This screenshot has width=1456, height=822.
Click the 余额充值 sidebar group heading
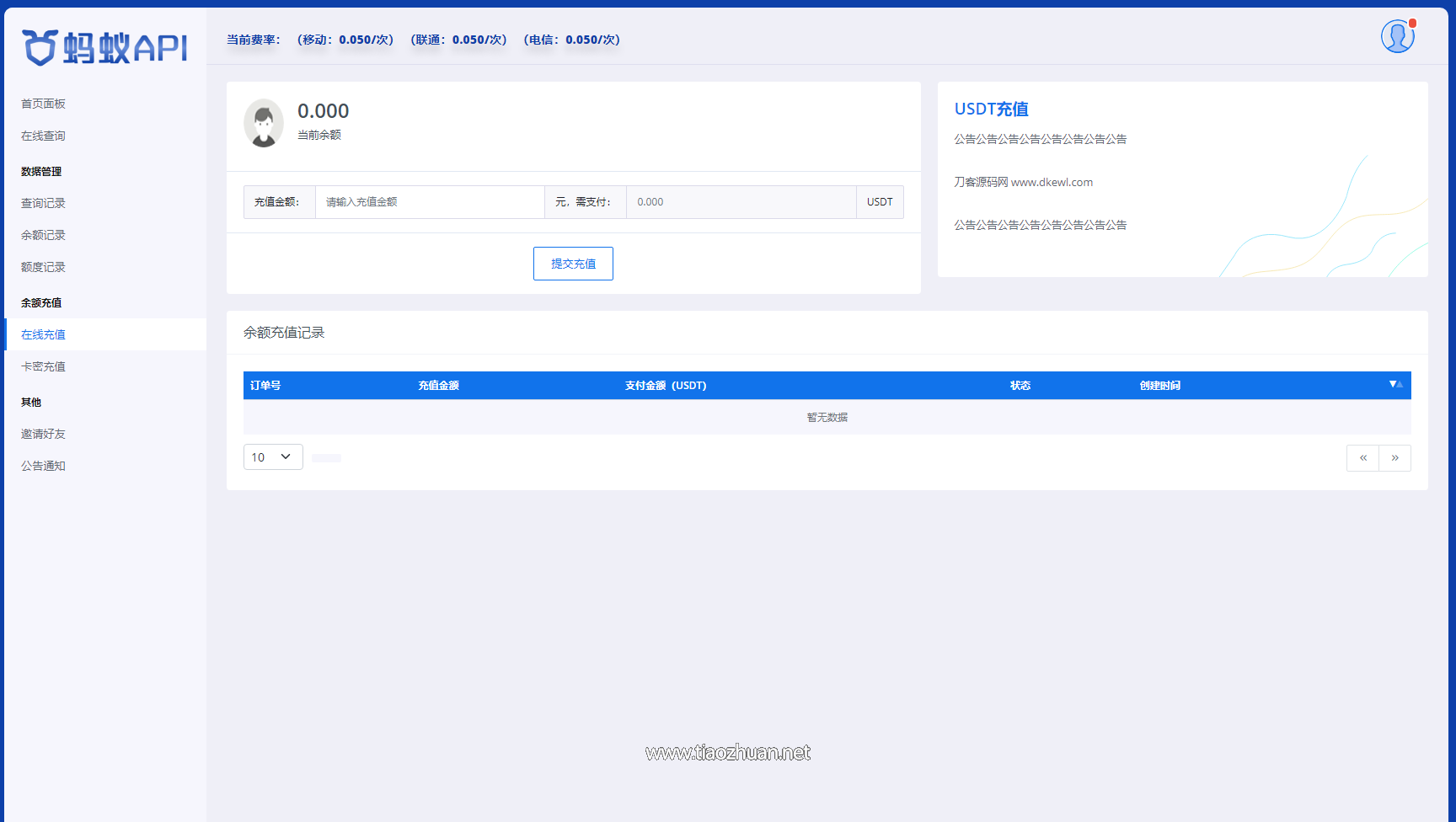tap(41, 302)
